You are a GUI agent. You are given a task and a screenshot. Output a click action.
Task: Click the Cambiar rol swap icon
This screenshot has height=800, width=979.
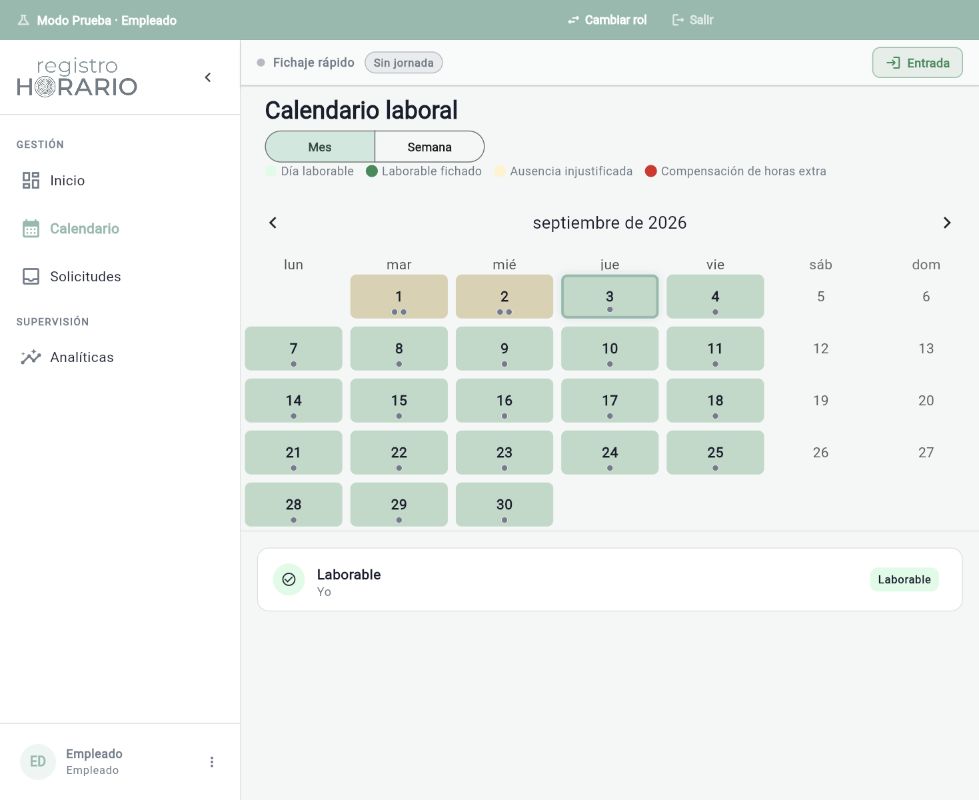pyautogui.click(x=573, y=20)
